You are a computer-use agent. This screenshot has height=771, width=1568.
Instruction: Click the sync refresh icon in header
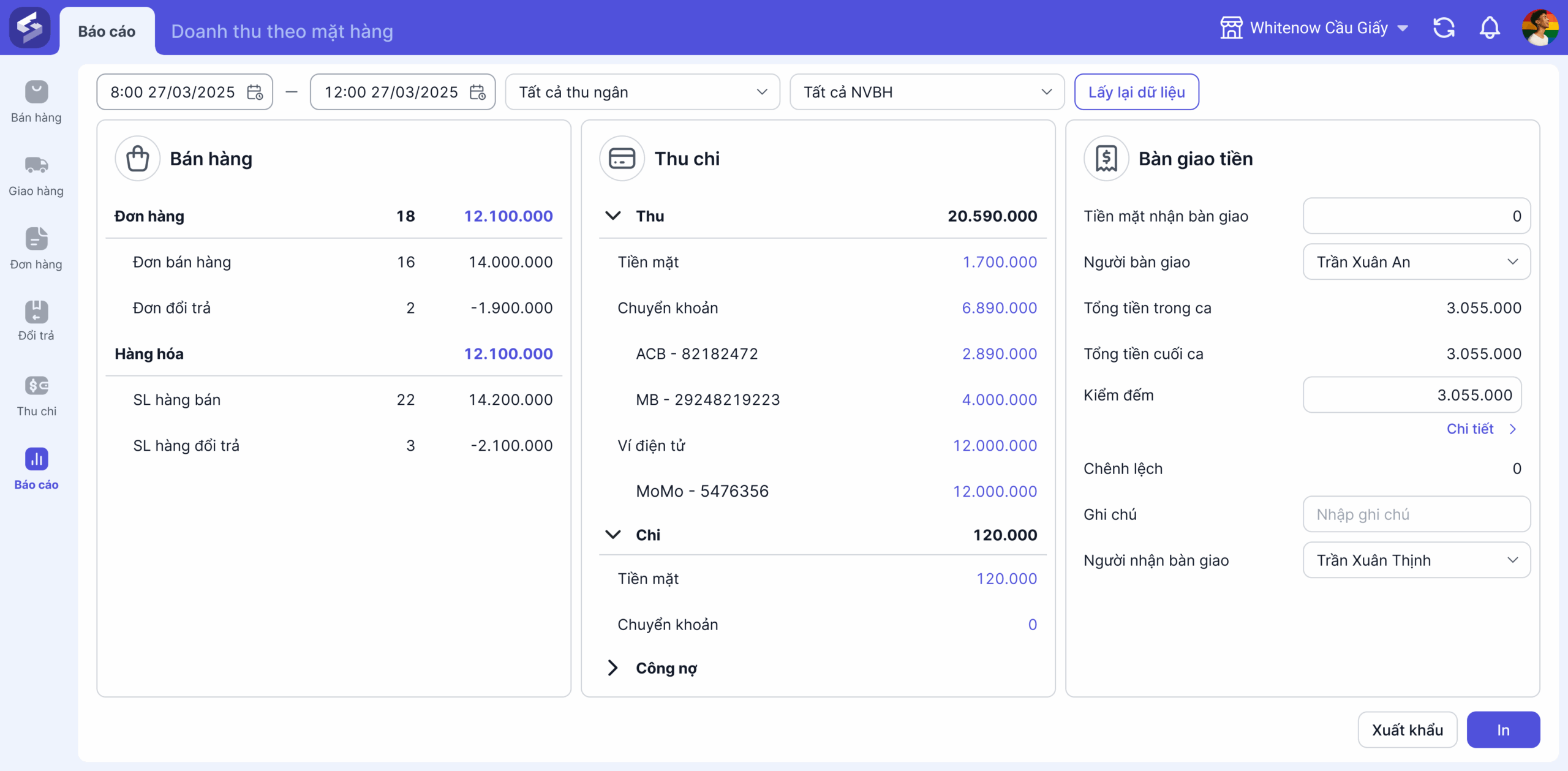pos(1444,28)
